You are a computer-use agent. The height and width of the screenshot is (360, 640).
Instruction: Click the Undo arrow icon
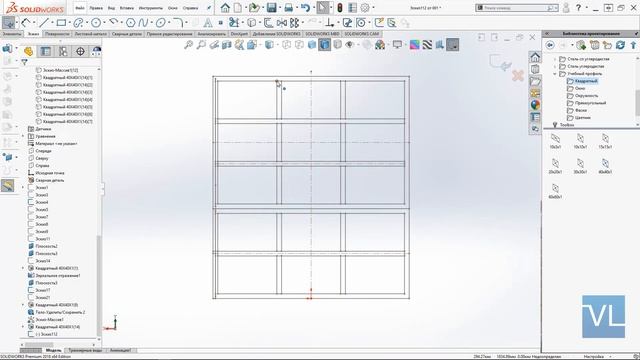[x=305, y=8]
